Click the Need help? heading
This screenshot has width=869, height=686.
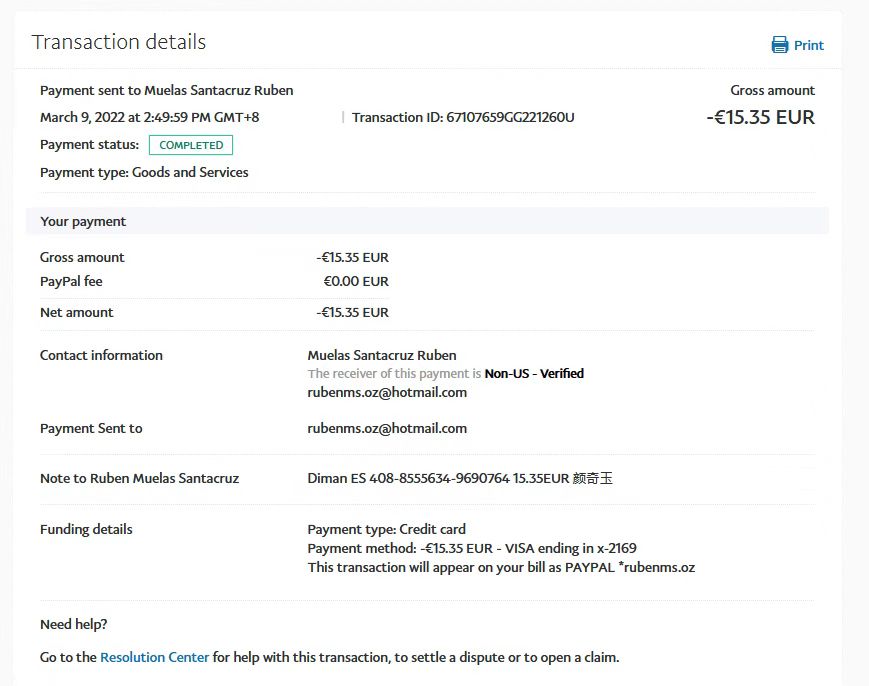coord(73,624)
